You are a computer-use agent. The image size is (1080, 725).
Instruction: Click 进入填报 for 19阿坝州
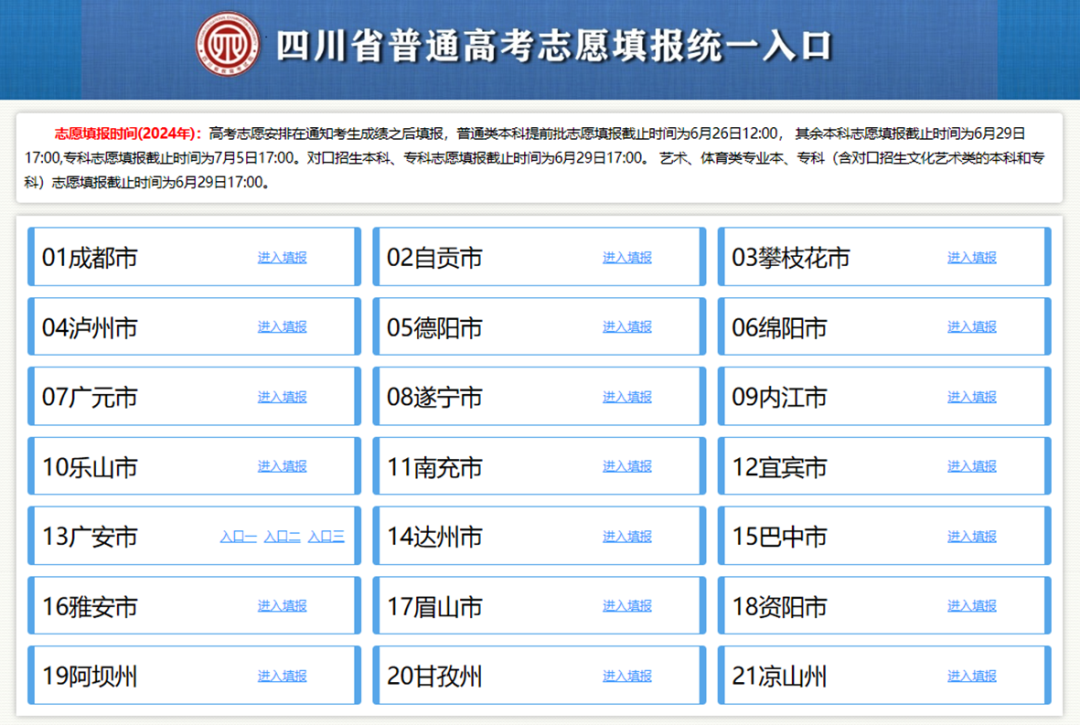(281, 675)
